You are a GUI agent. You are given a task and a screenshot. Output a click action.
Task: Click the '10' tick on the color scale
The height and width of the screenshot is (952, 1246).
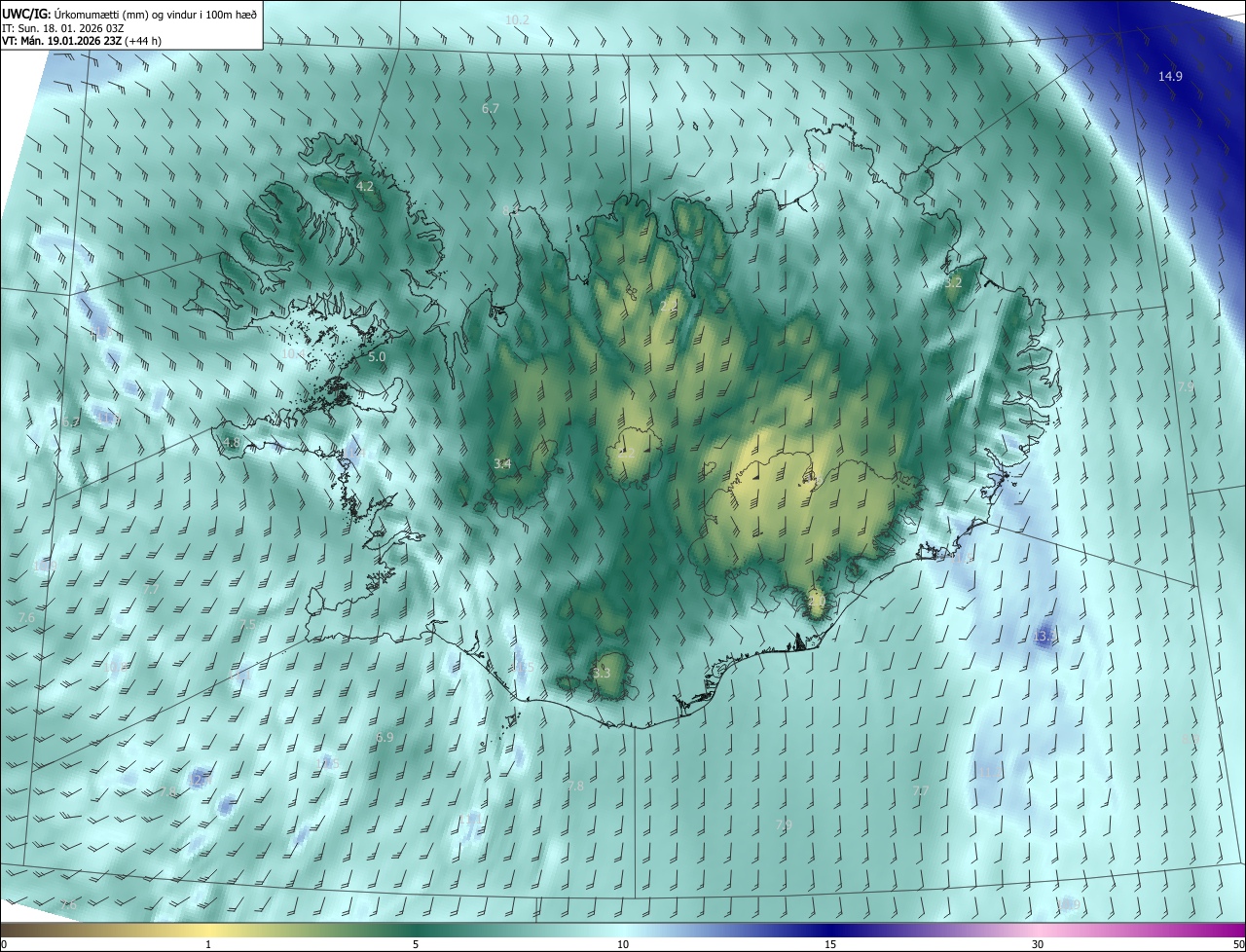coord(623,944)
